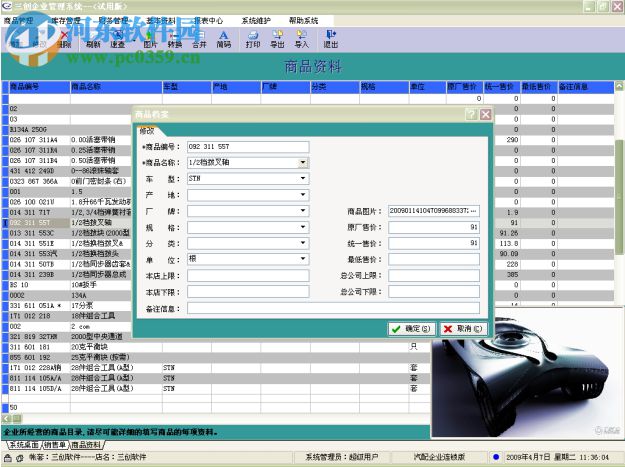Click the 合并 merge toolbar icon

(x=199, y=39)
